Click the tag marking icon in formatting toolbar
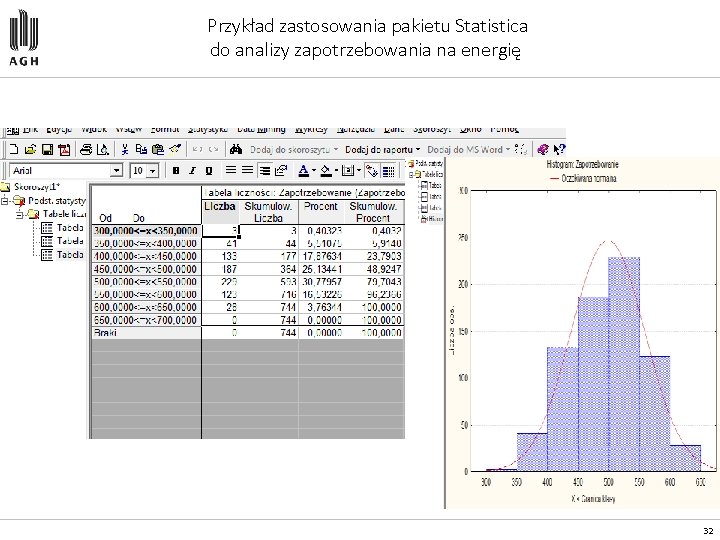Viewport: 720px width, 540px height. click(371, 171)
